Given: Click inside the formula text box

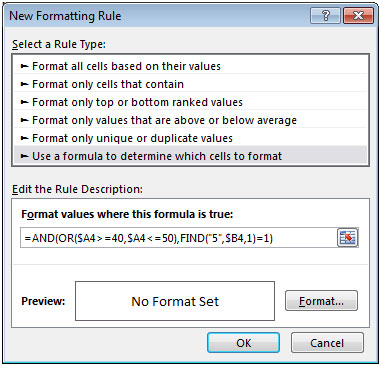Looking at the screenshot, I should (x=179, y=238).
